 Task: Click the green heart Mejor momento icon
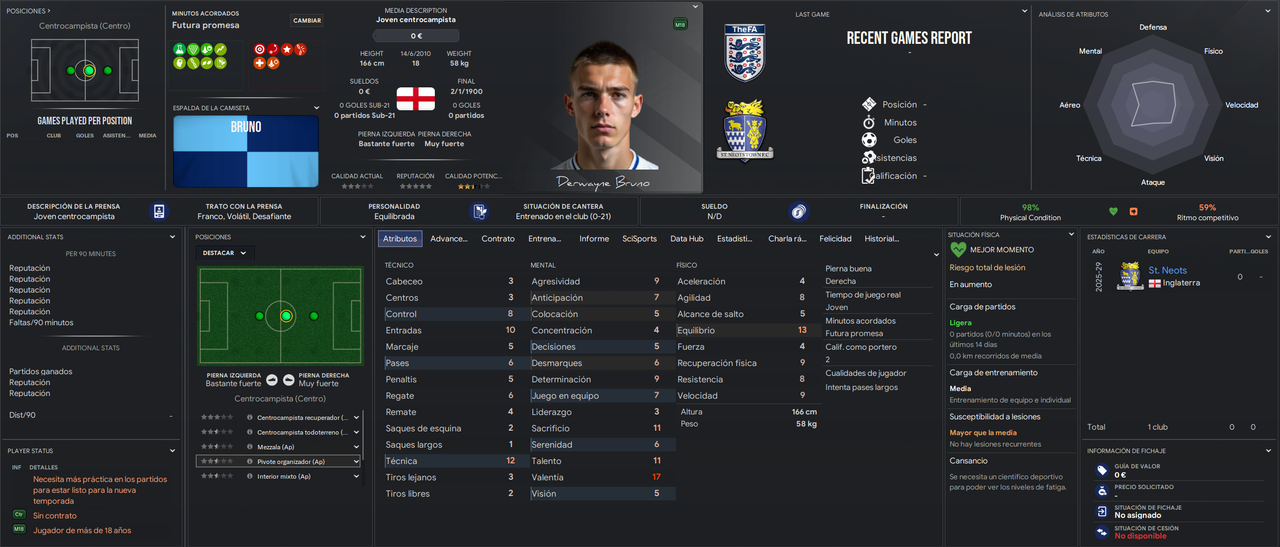pyautogui.click(x=958, y=250)
